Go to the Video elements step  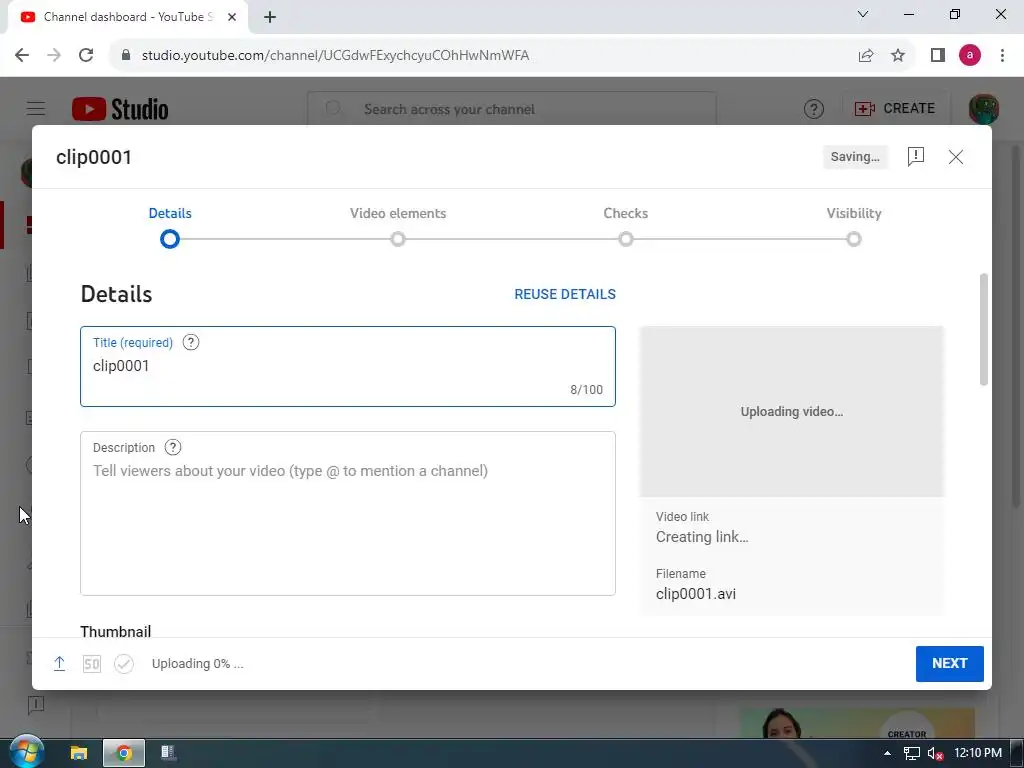[x=398, y=239]
